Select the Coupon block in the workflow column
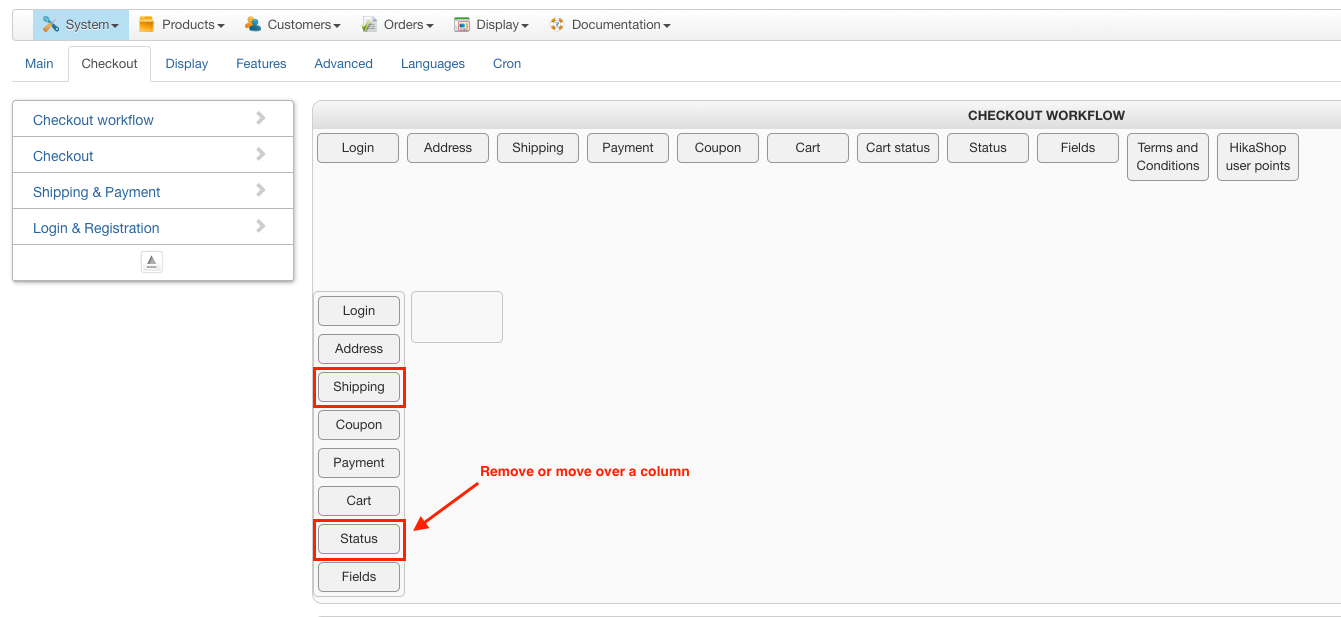The image size is (1341, 617). [359, 425]
